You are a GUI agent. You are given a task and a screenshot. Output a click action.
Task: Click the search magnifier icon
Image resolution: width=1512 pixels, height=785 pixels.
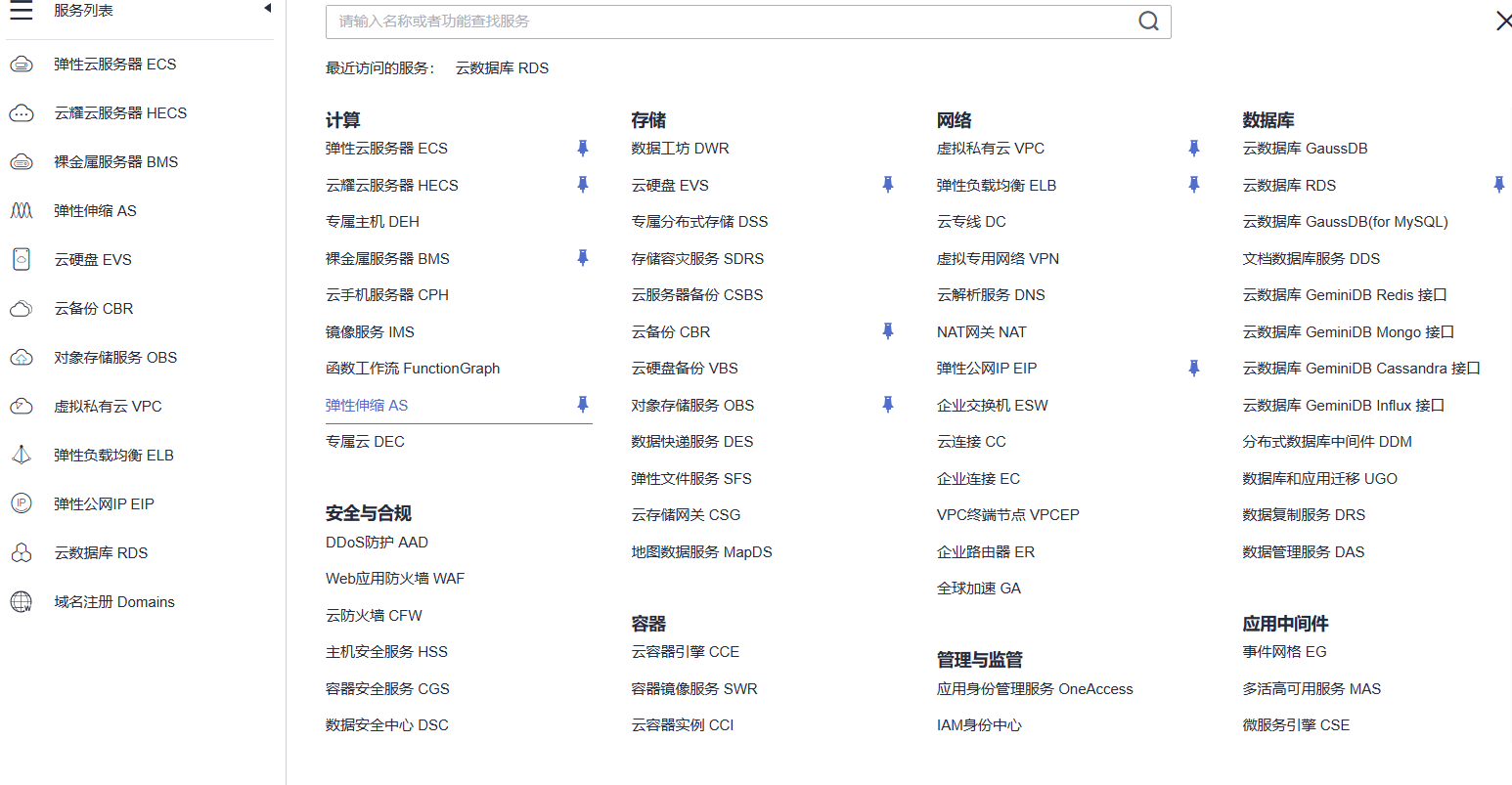[x=1148, y=21]
